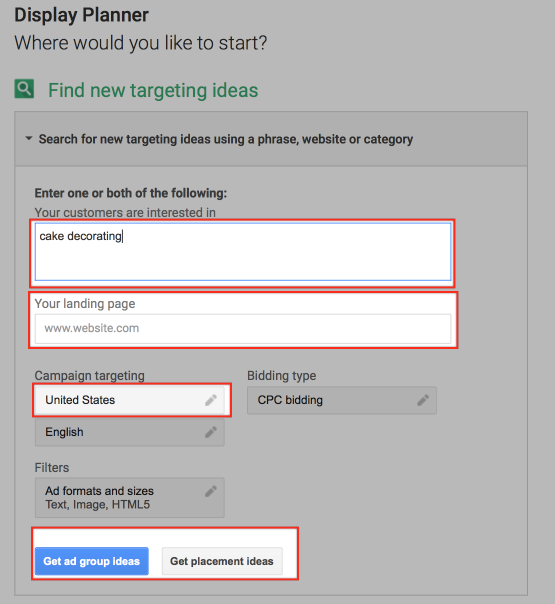
Task: Open the United States campaign targeting selector
Action: point(130,400)
